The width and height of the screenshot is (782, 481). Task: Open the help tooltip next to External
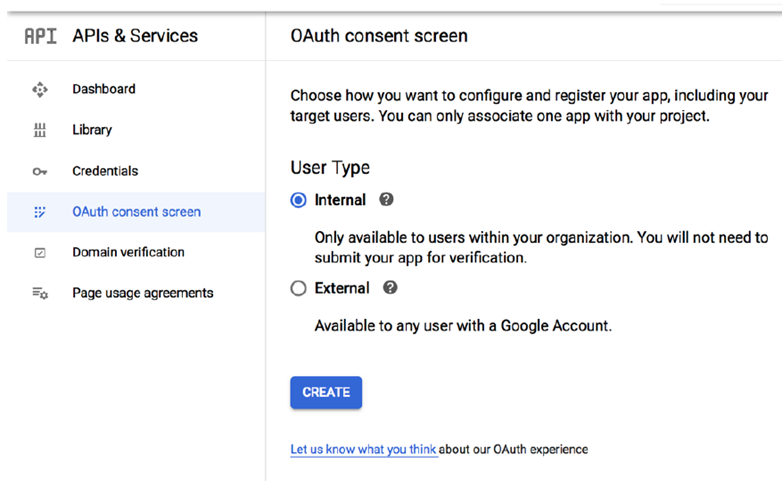(390, 288)
